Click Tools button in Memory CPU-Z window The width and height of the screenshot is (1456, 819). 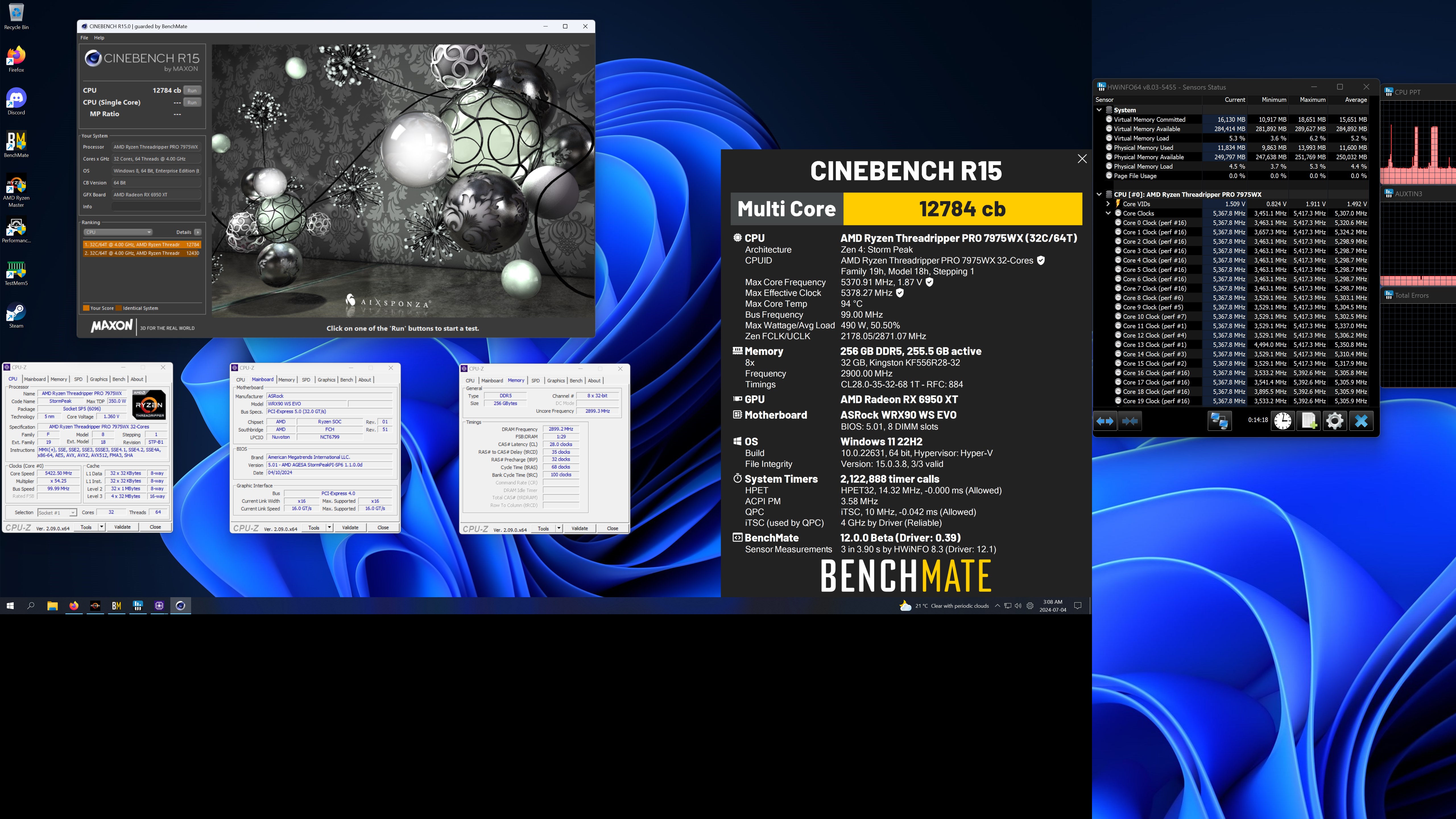coord(543,528)
